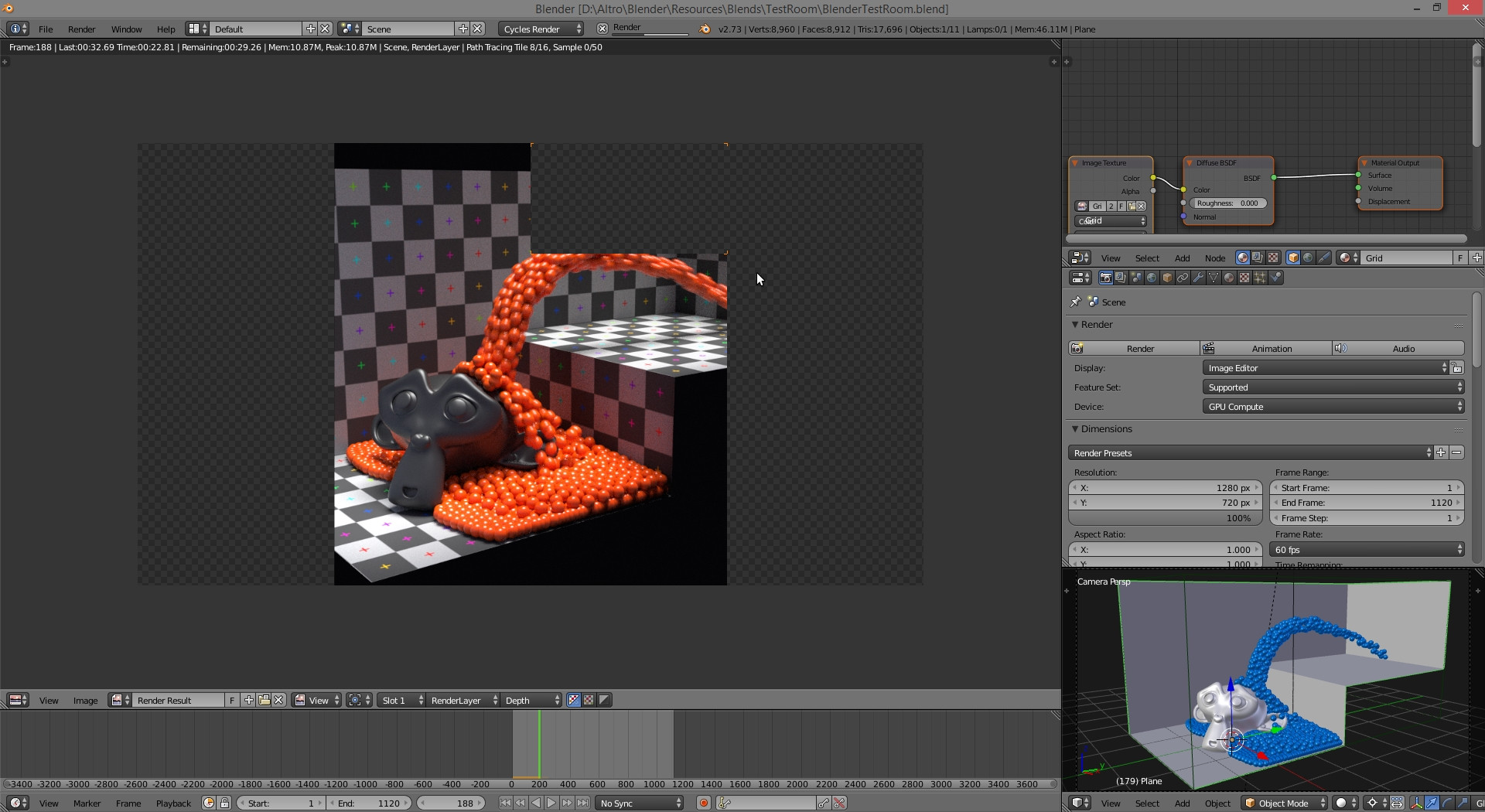Select texture nodes tree type icon

pyautogui.click(x=1273, y=258)
